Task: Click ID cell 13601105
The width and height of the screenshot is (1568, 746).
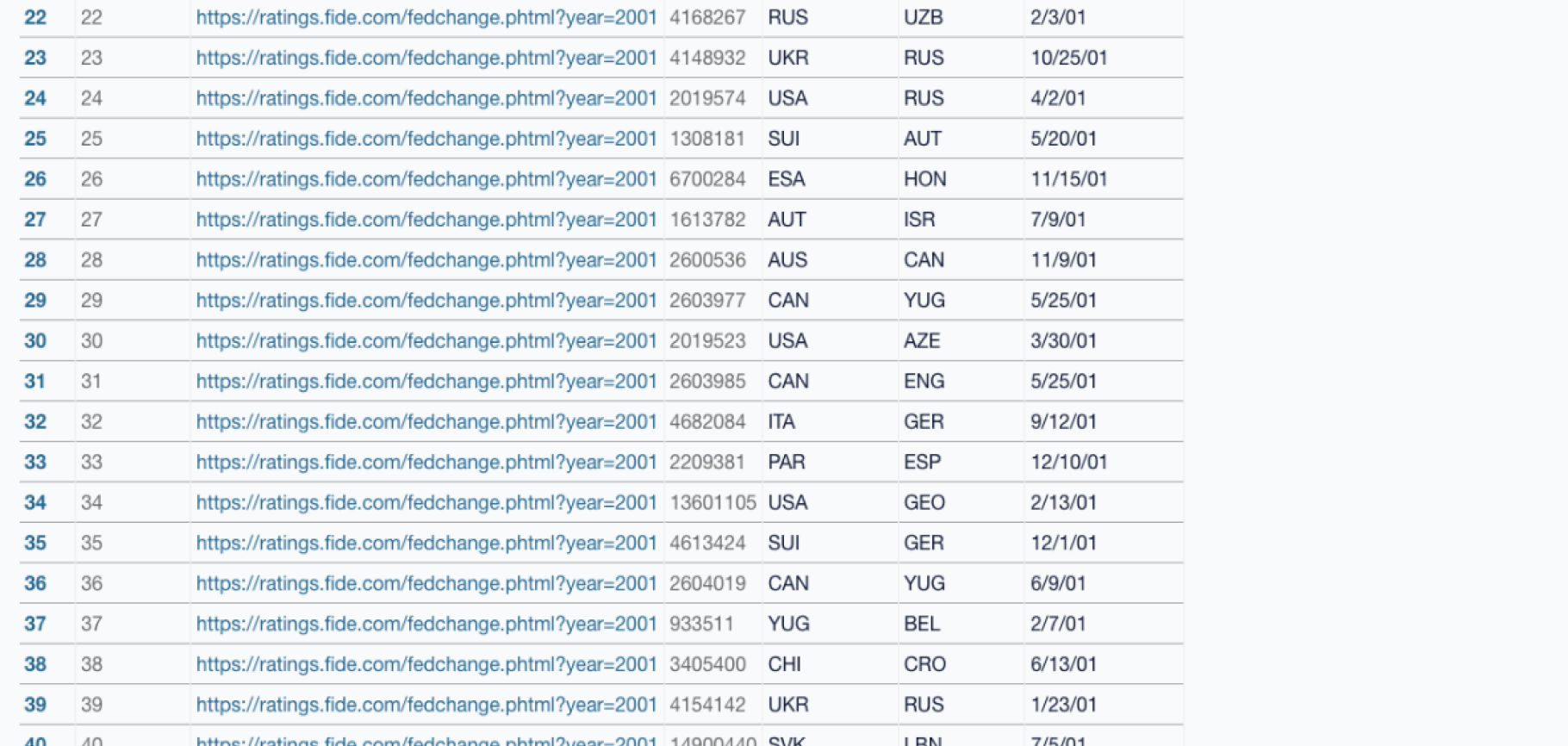Action: coord(713,502)
